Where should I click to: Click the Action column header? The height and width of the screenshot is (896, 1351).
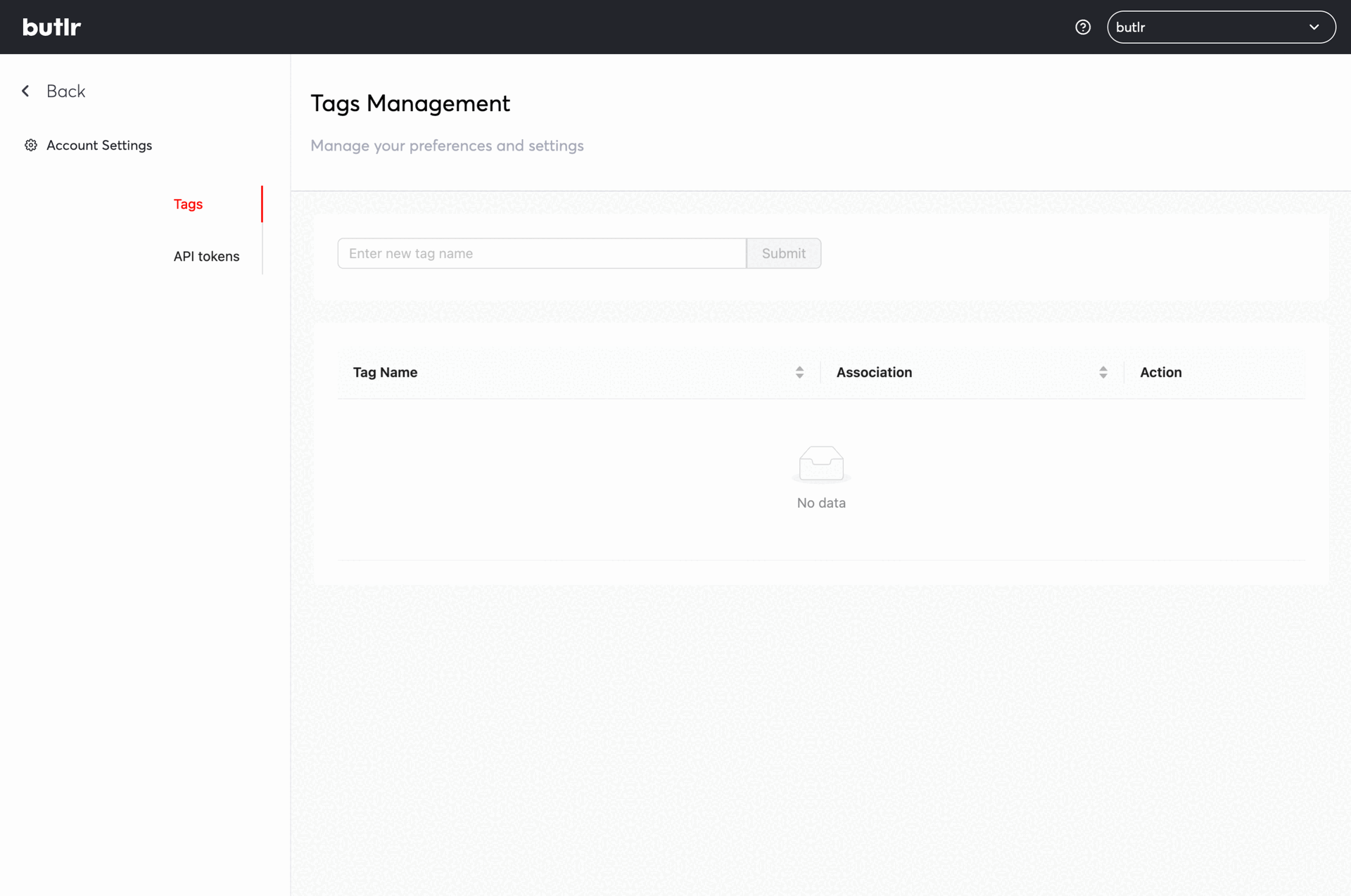pos(1160,372)
